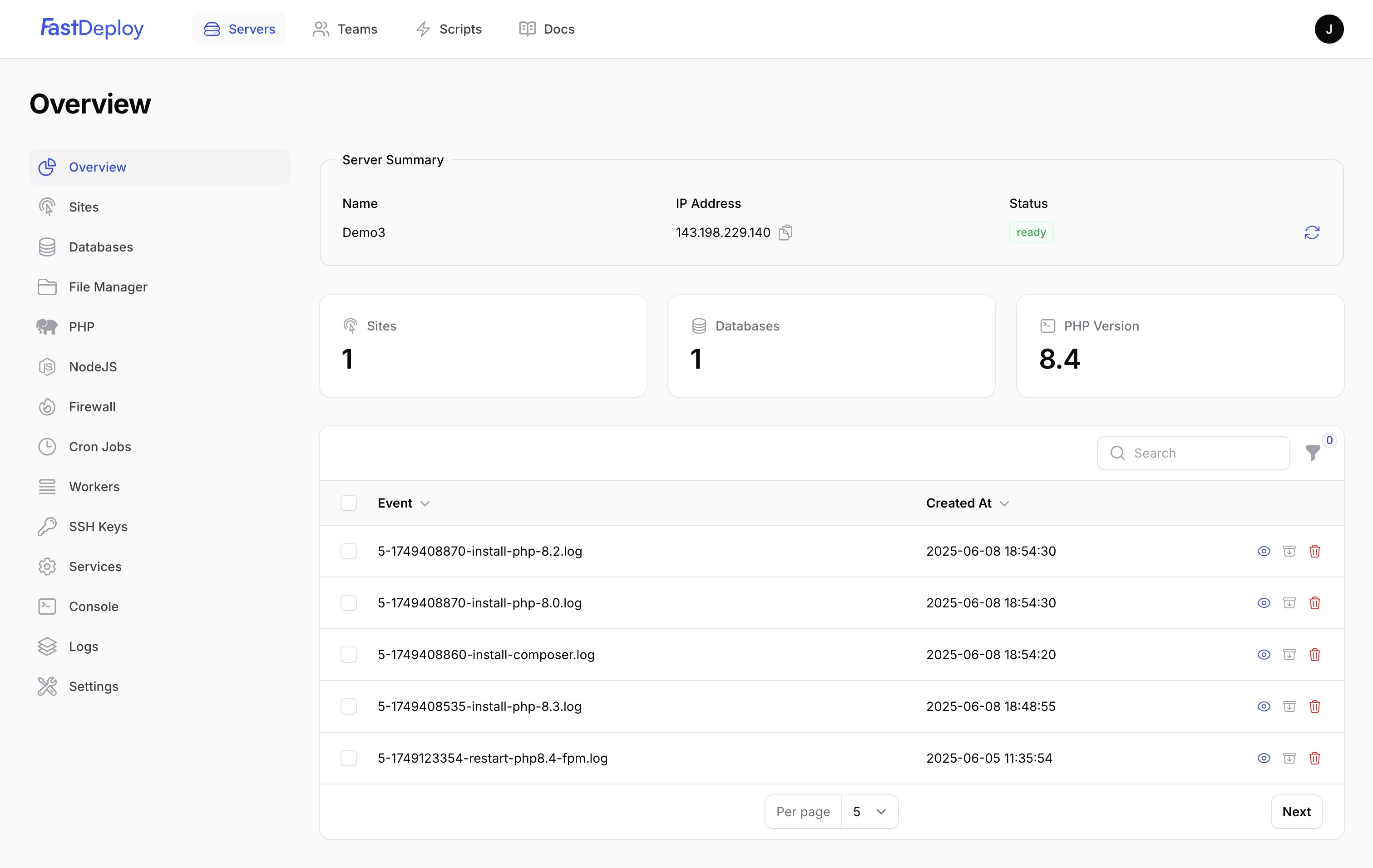The width and height of the screenshot is (1373, 868).
Task: Open NodeJS in the sidebar
Action: click(160, 366)
